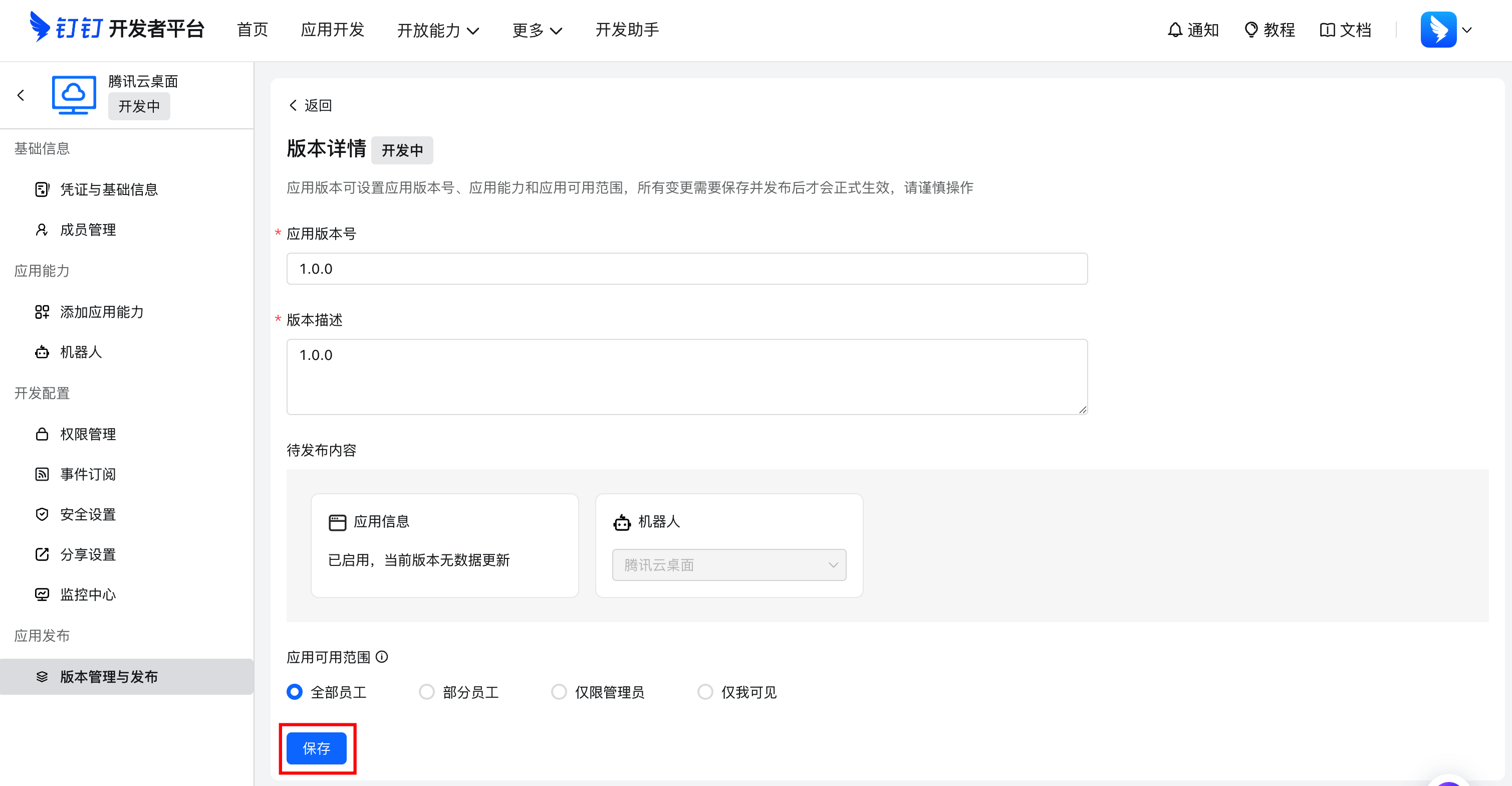Image resolution: width=1512 pixels, height=786 pixels.
Task: Click the 腾讯云桌面 app logo icon
Action: click(74, 95)
